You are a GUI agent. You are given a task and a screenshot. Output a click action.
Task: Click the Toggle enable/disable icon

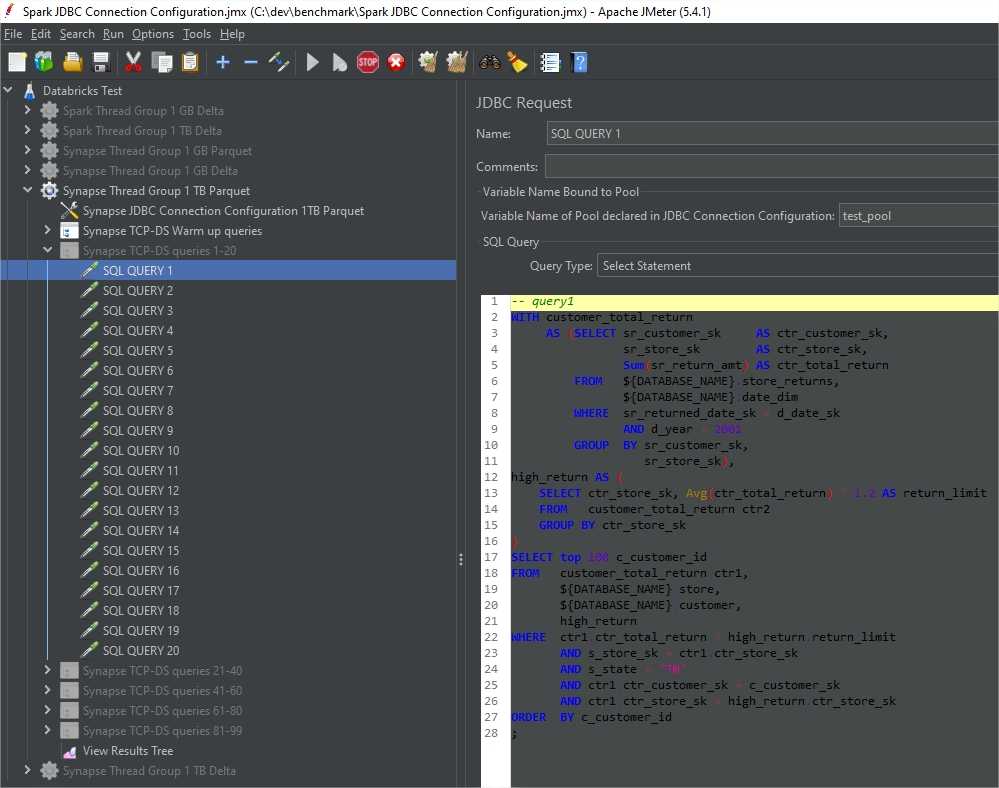coord(278,62)
